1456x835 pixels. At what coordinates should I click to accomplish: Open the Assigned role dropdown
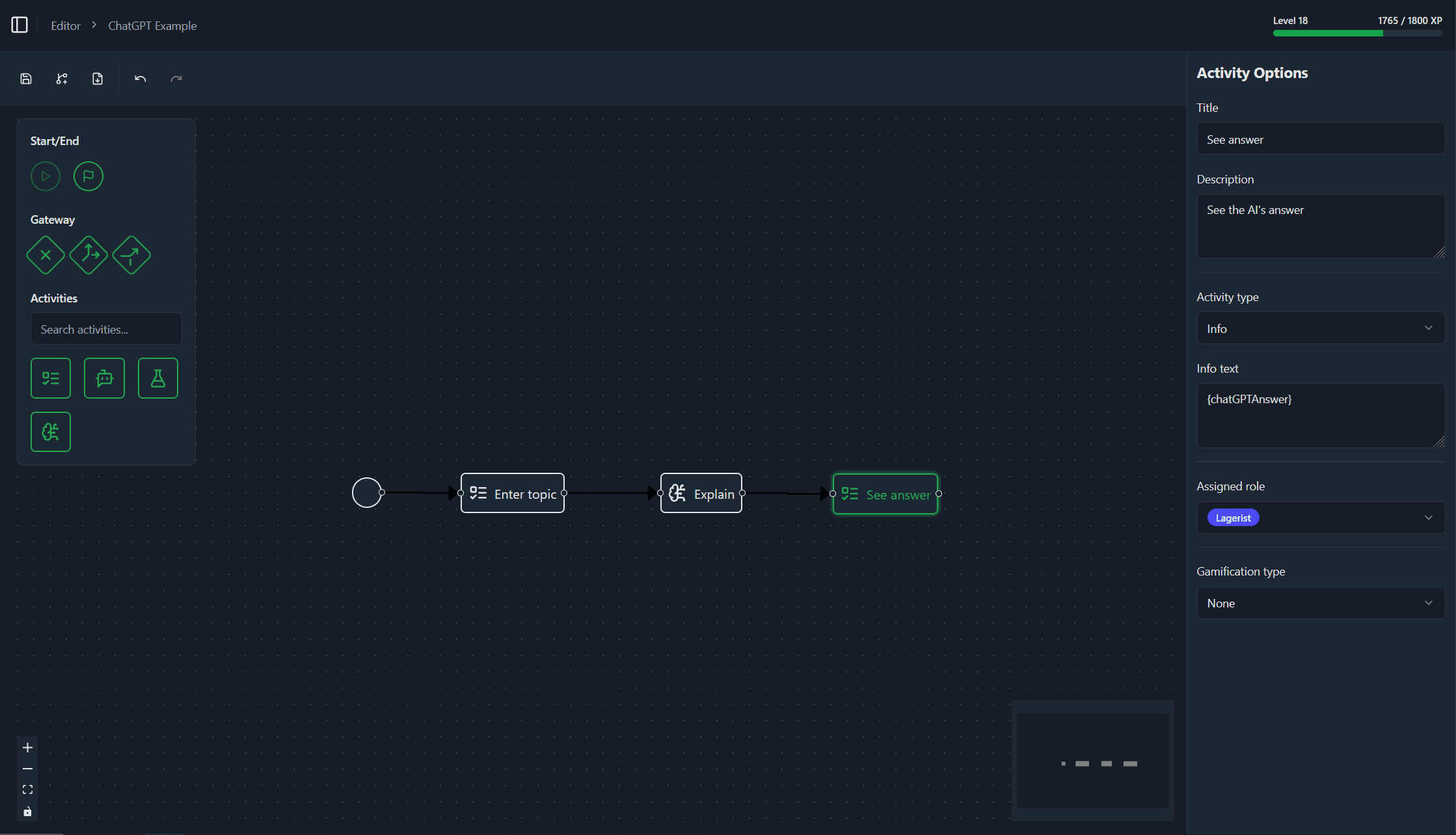1321,518
